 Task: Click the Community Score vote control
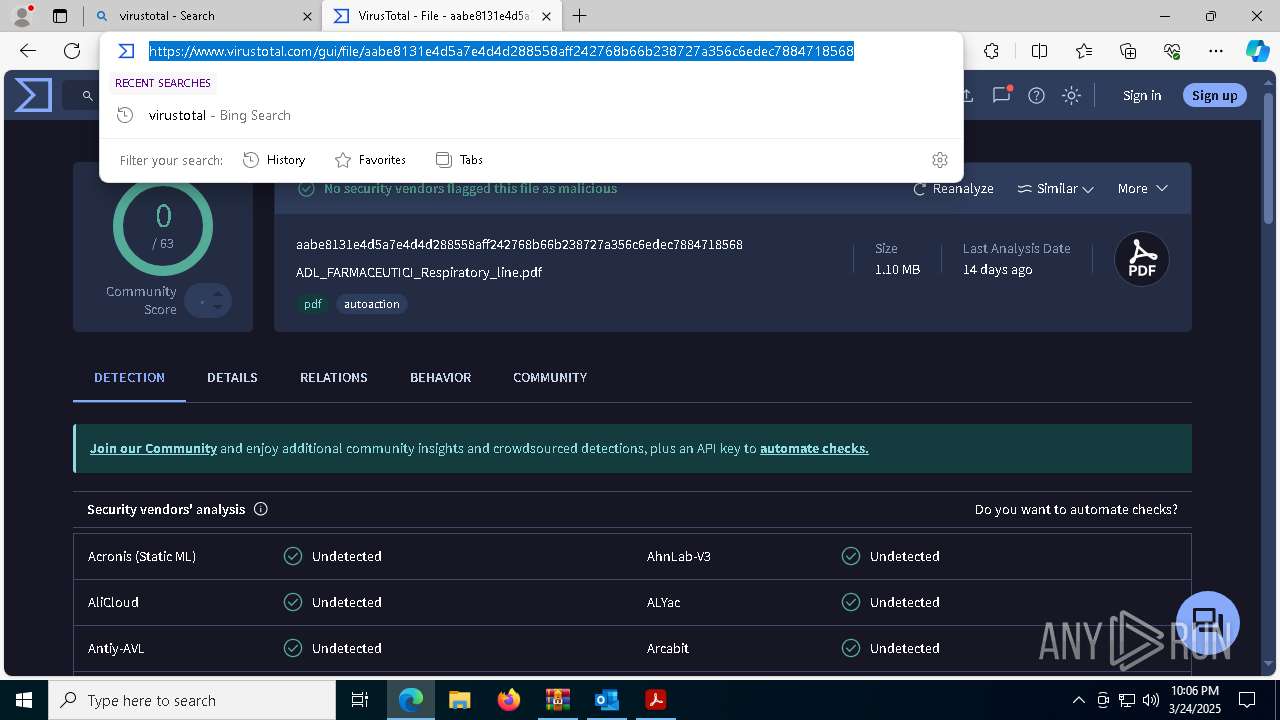tap(208, 300)
